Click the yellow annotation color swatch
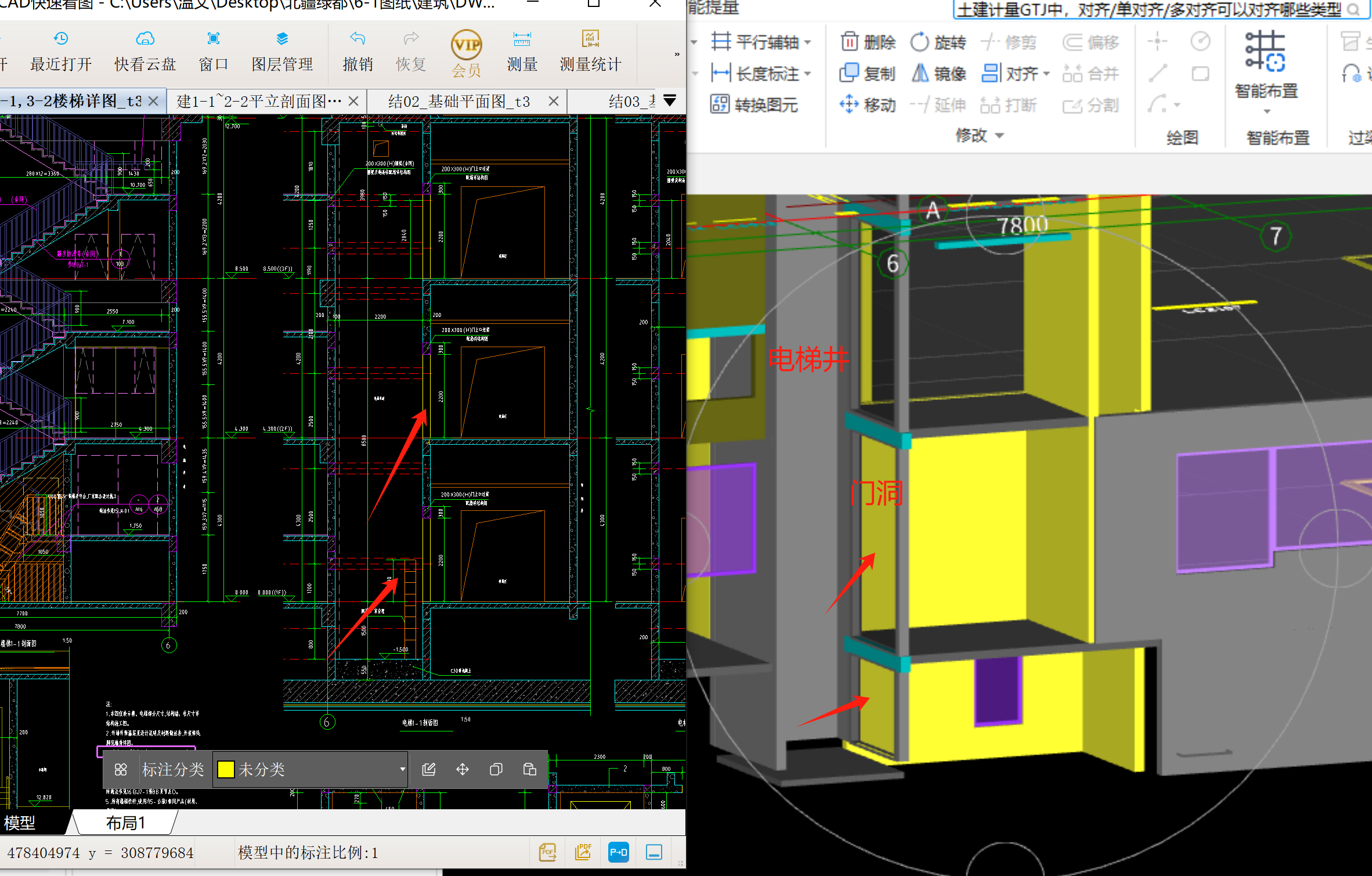Image resolution: width=1372 pixels, height=876 pixels. [225, 769]
